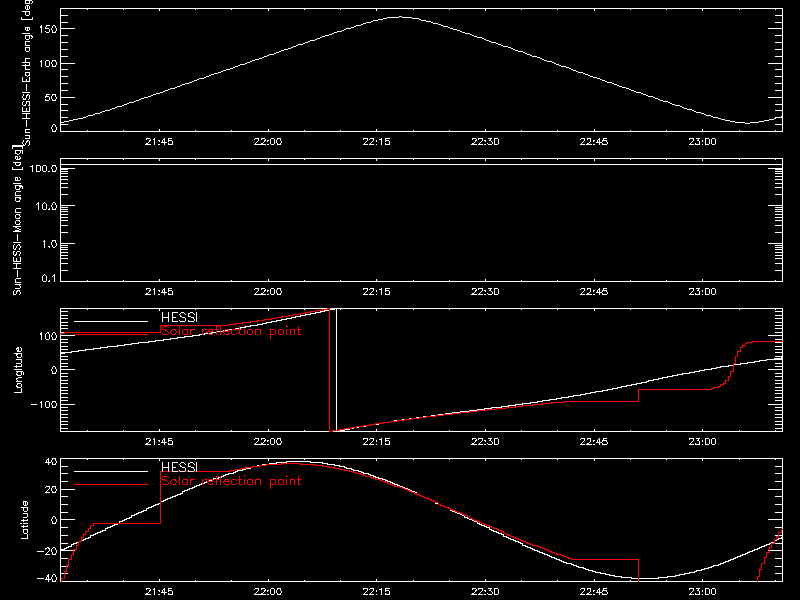Click Solar reflection point legend in Longitude plot
This screenshot has height=600, width=800.
tap(231, 331)
